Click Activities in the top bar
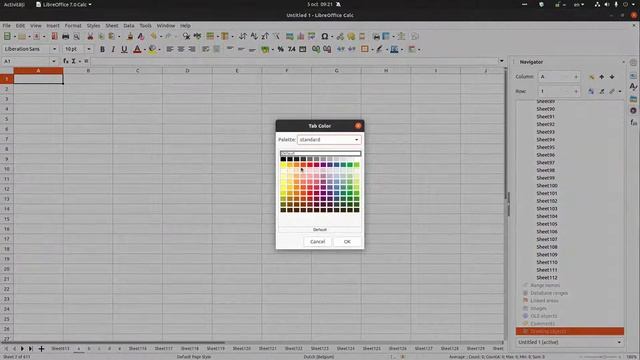The width and height of the screenshot is (640, 360). point(14,4)
